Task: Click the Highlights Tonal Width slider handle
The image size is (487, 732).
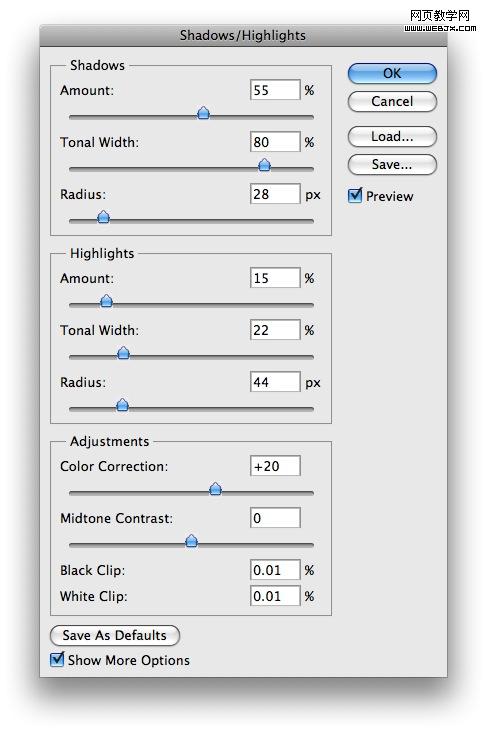Action: click(x=123, y=353)
